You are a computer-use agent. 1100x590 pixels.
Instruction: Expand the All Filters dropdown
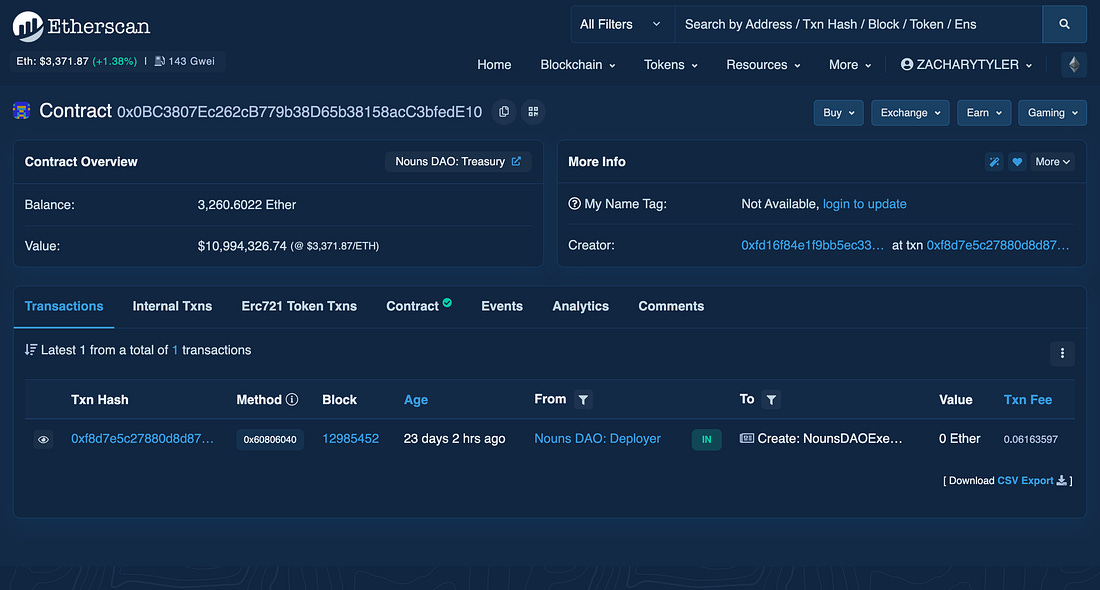(620, 24)
